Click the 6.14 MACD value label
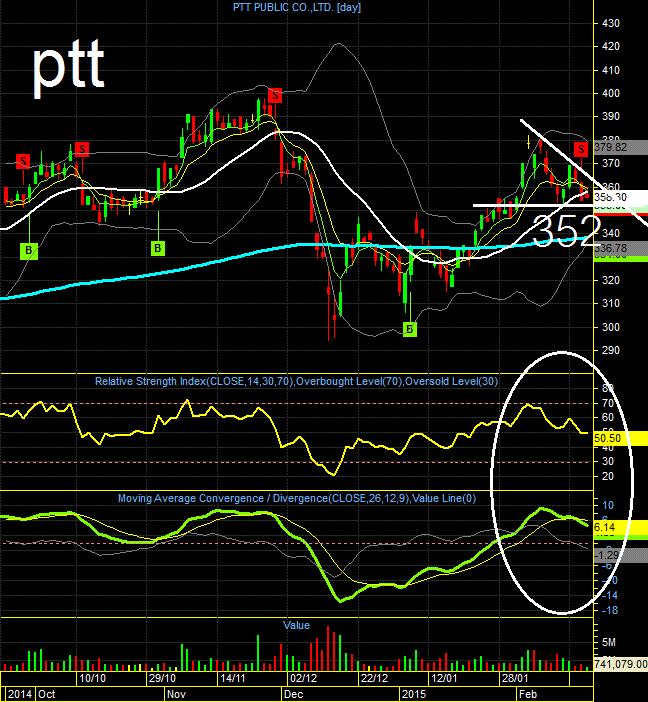648x702 pixels. (x=621, y=527)
